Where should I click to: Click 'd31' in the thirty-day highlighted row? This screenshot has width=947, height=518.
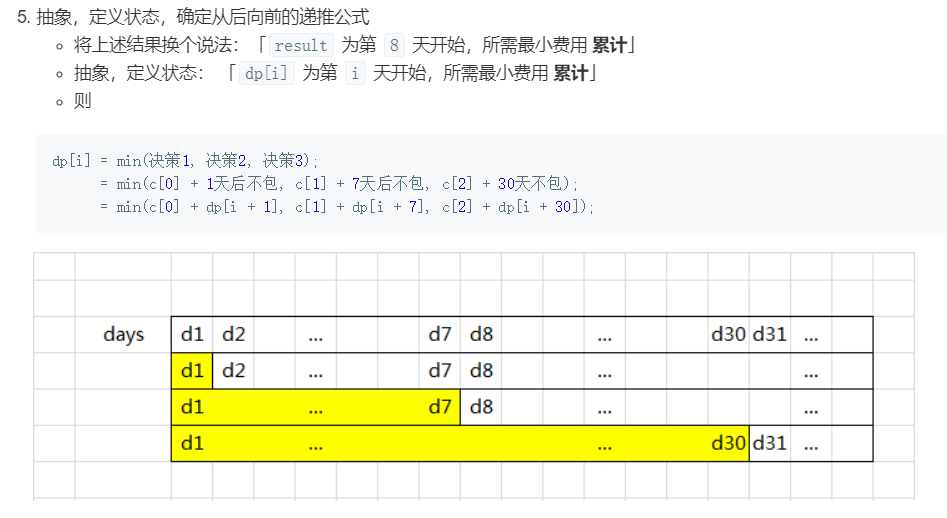coord(769,443)
